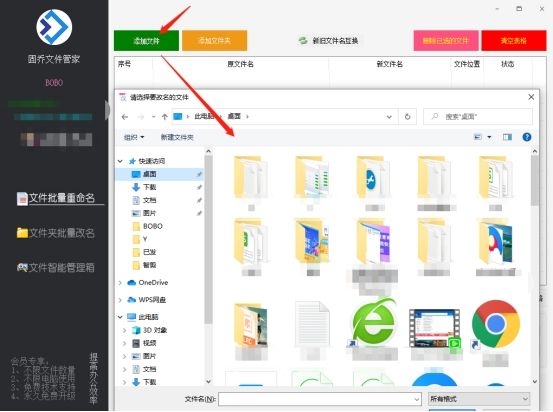553x412 pixels.
Task: Select the BOBO folder in tree
Action: coord(153,226)
